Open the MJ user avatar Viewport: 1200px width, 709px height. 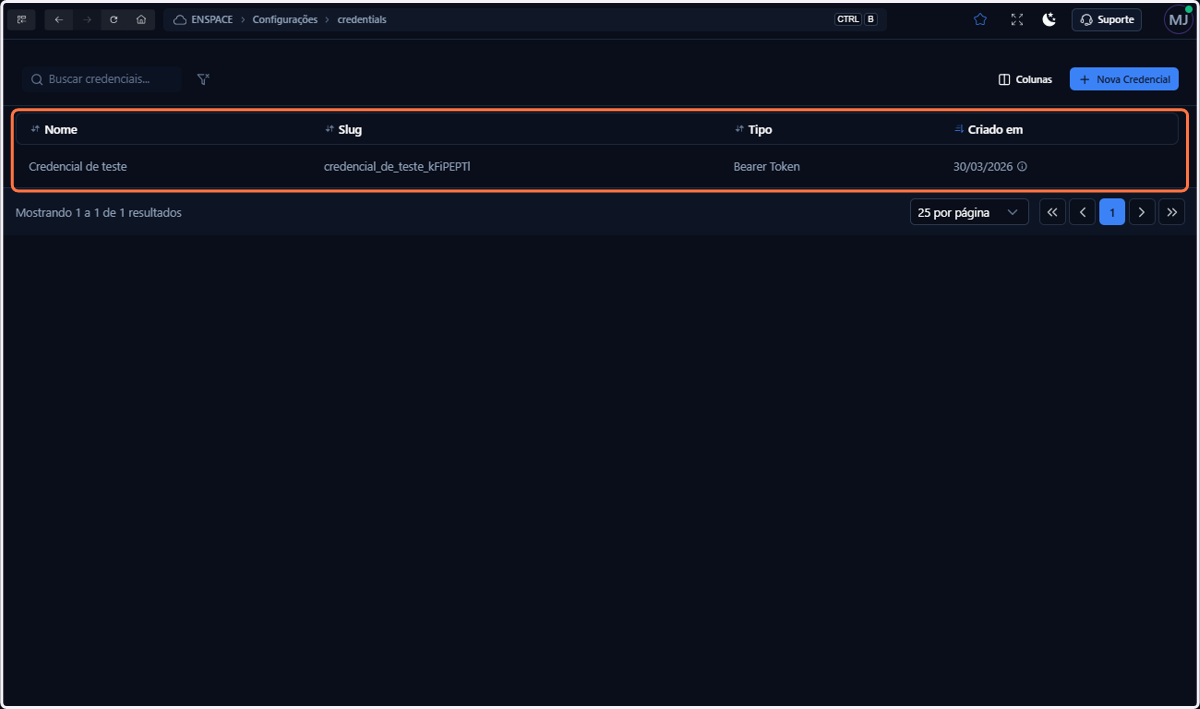click(x=1178, y=19)
